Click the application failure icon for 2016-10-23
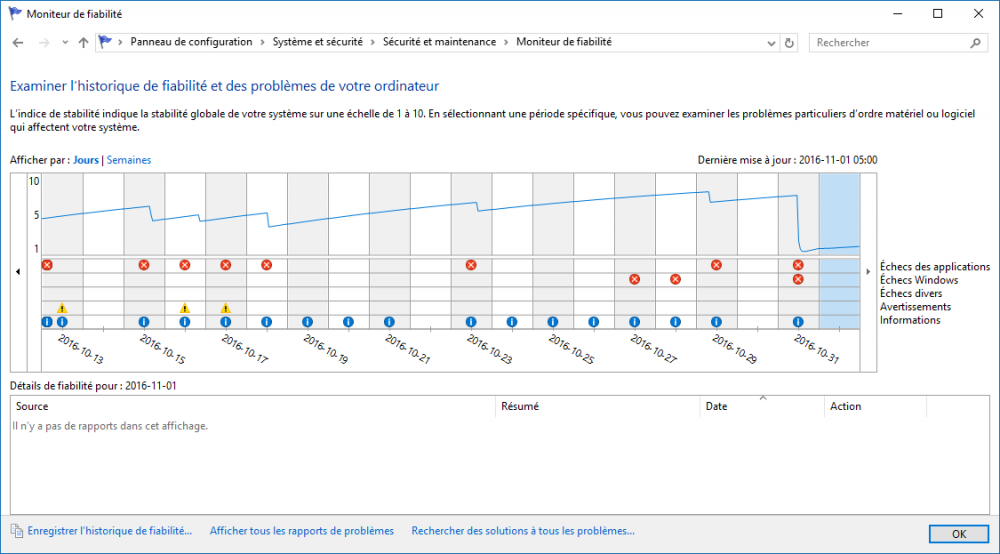1000x554 pixels. (x=471, y=265)
